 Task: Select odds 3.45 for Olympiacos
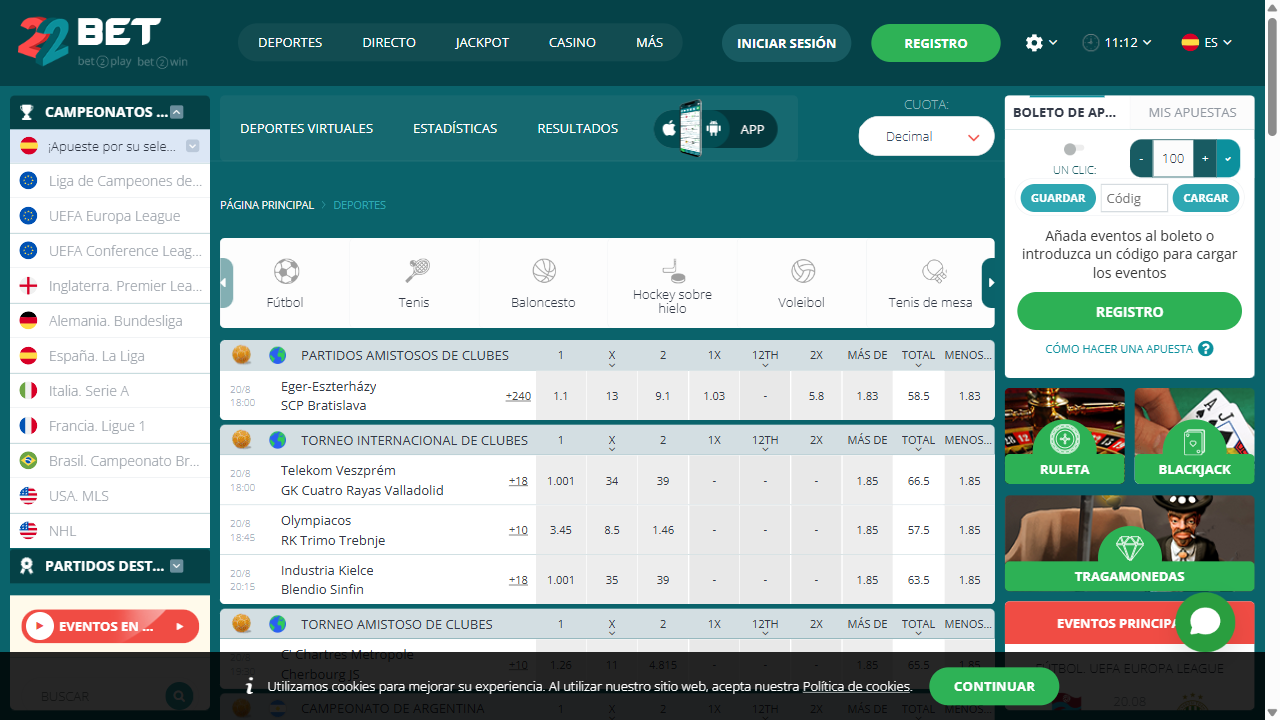click(x=561, y=530)
